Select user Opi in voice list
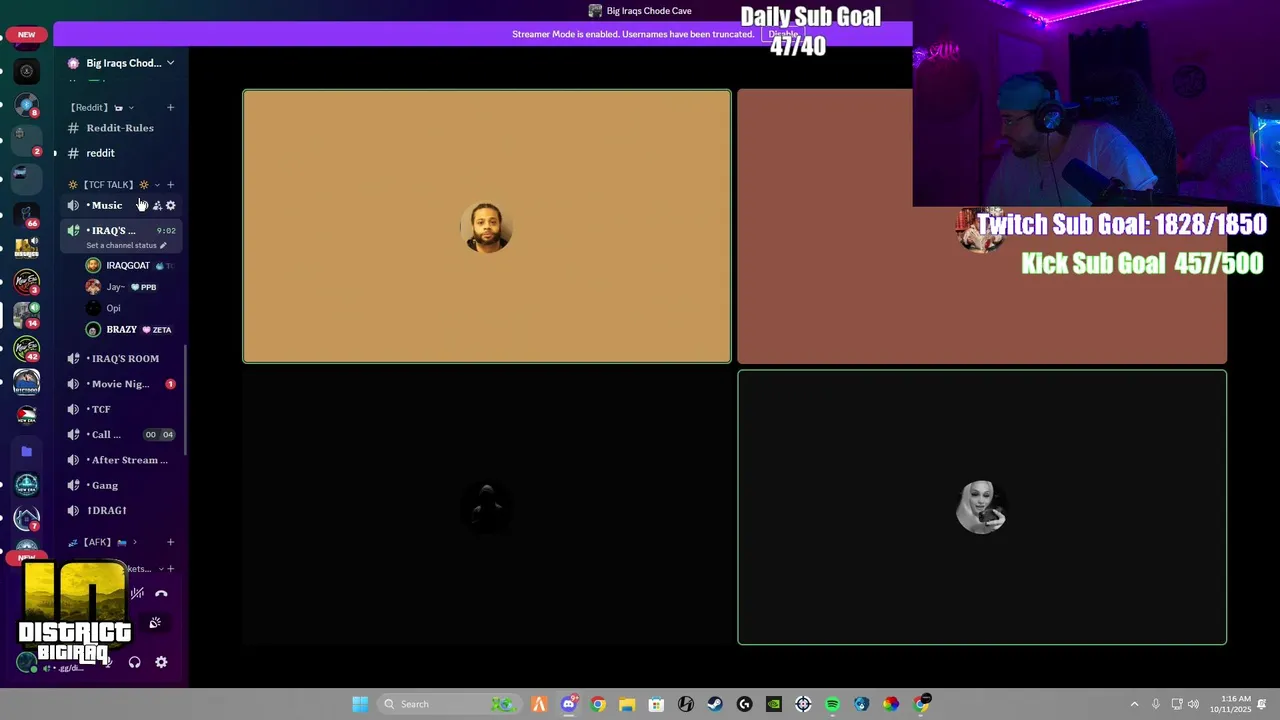This screenshot has height=720, width=1280. click(130, 308)
